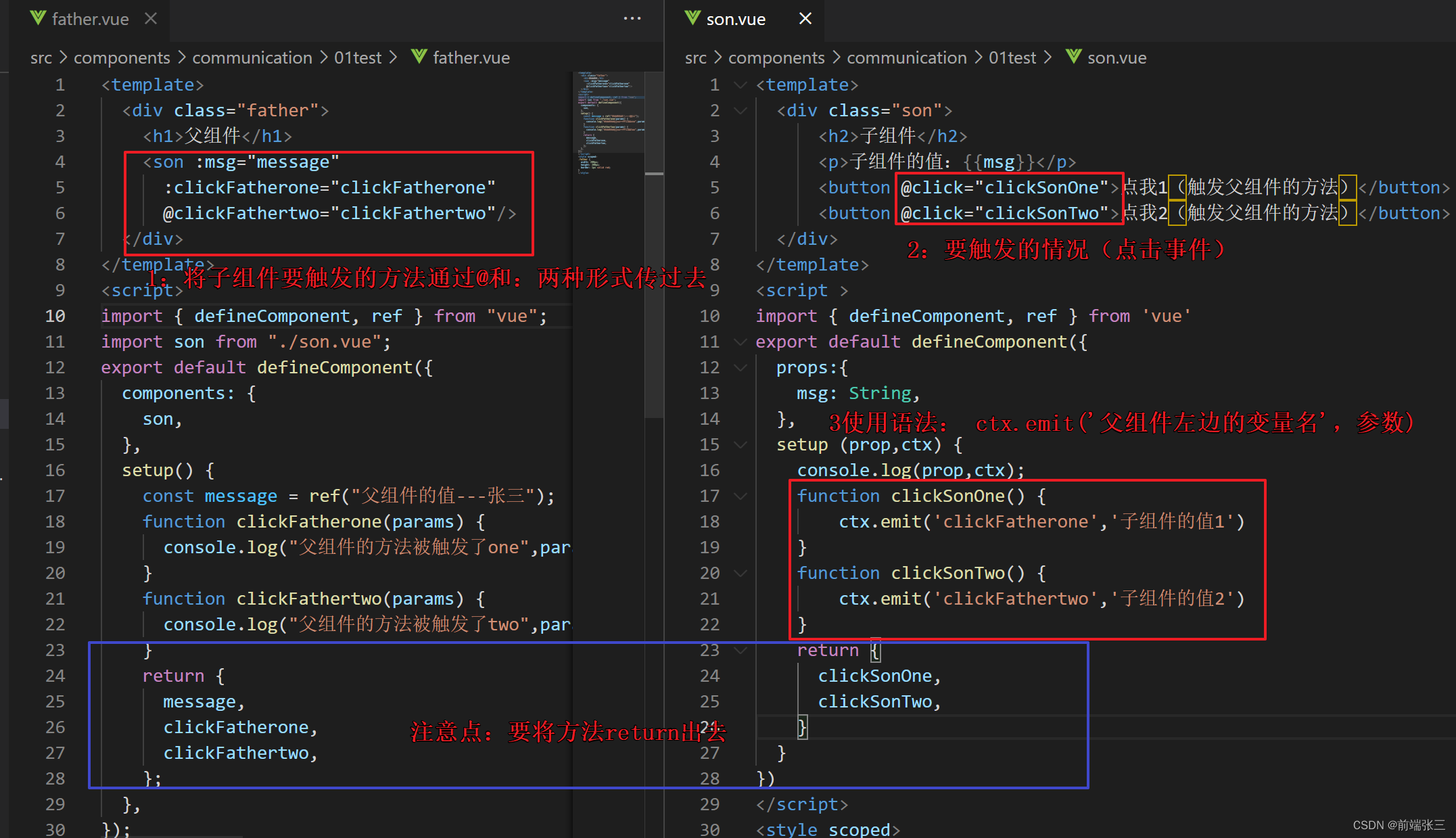The height and width of the screenshot is (838, 1456).
Task: Click 'clickSonTwo,' in son.vue return block
Action: click(880, 701)
